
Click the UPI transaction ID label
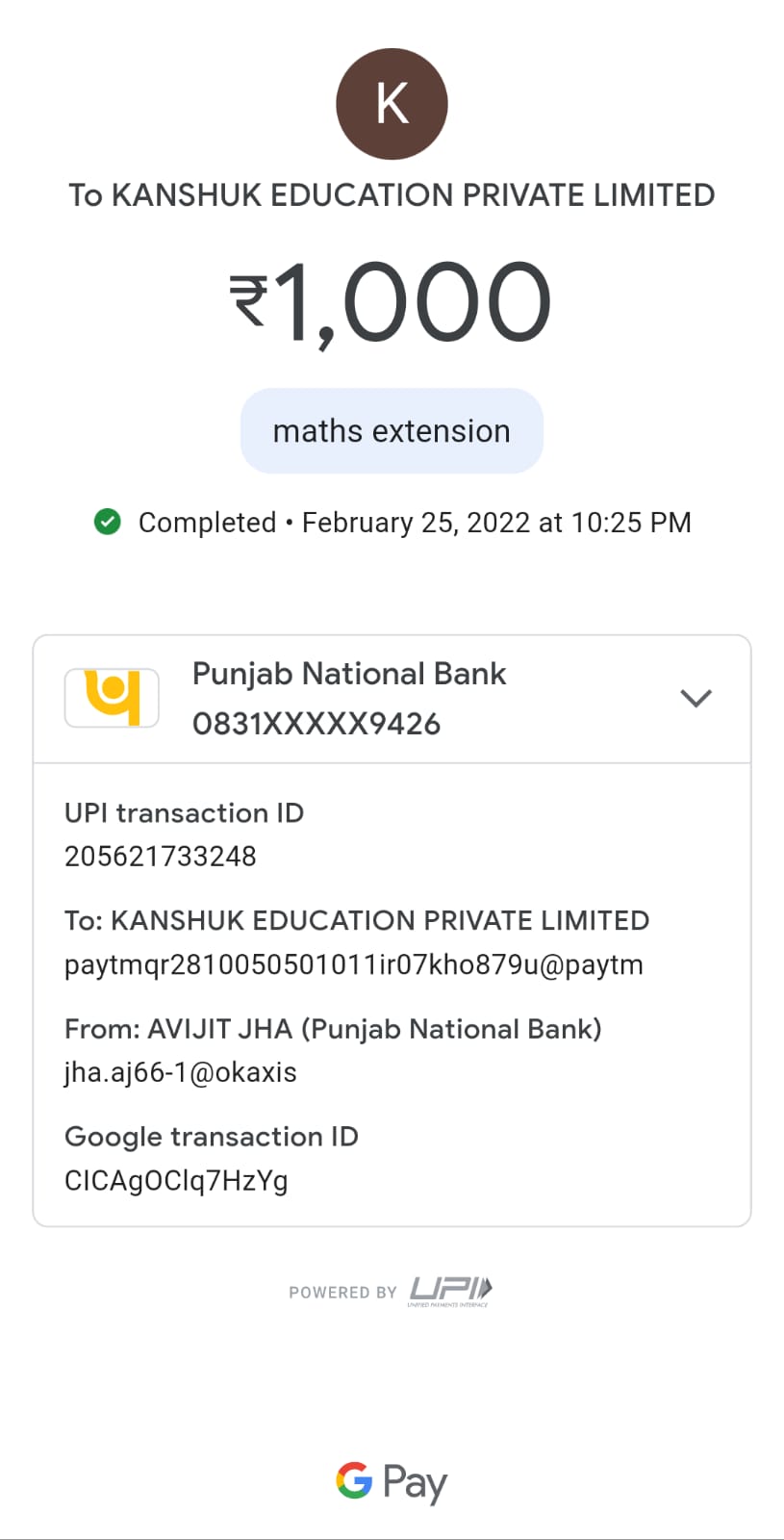tap(184, 813)
